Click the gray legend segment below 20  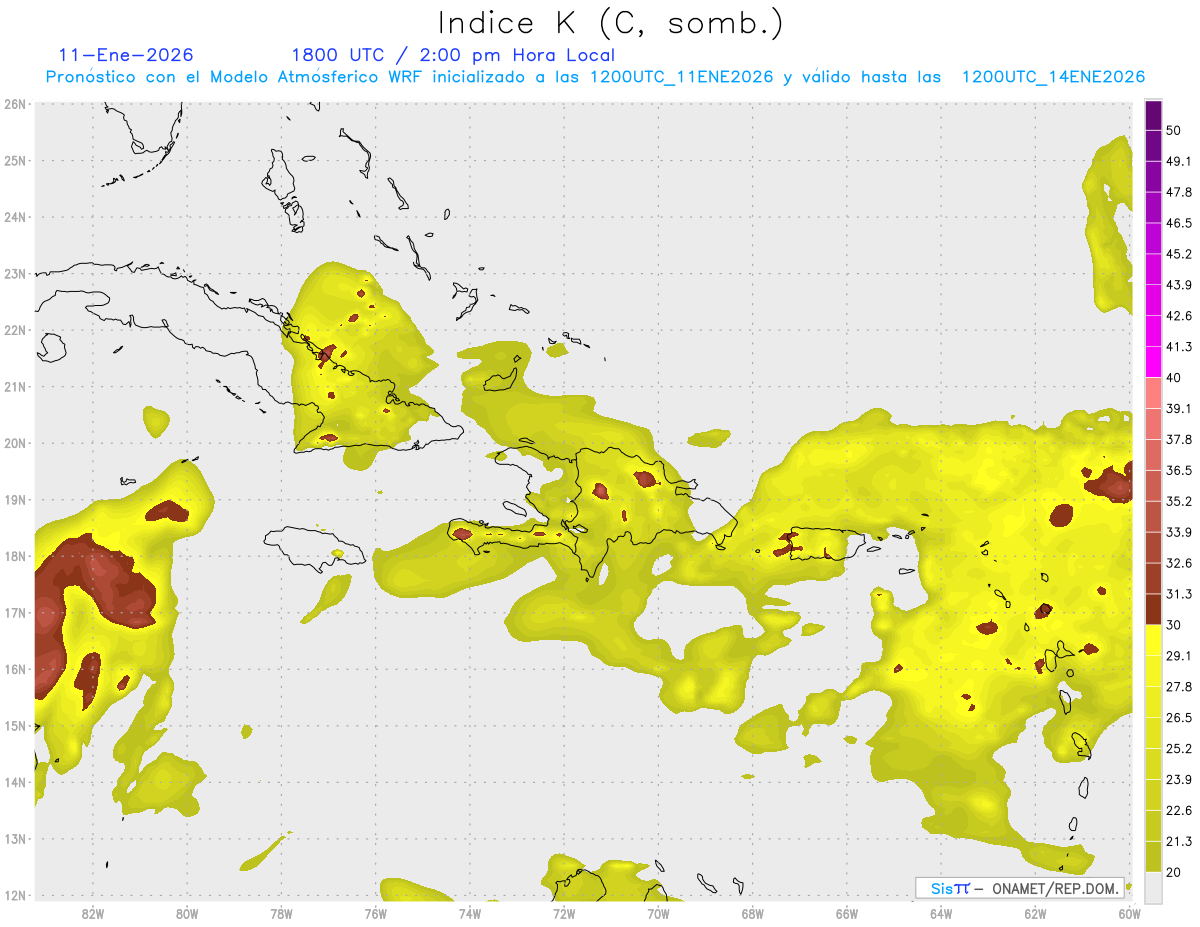(1153, 888)
